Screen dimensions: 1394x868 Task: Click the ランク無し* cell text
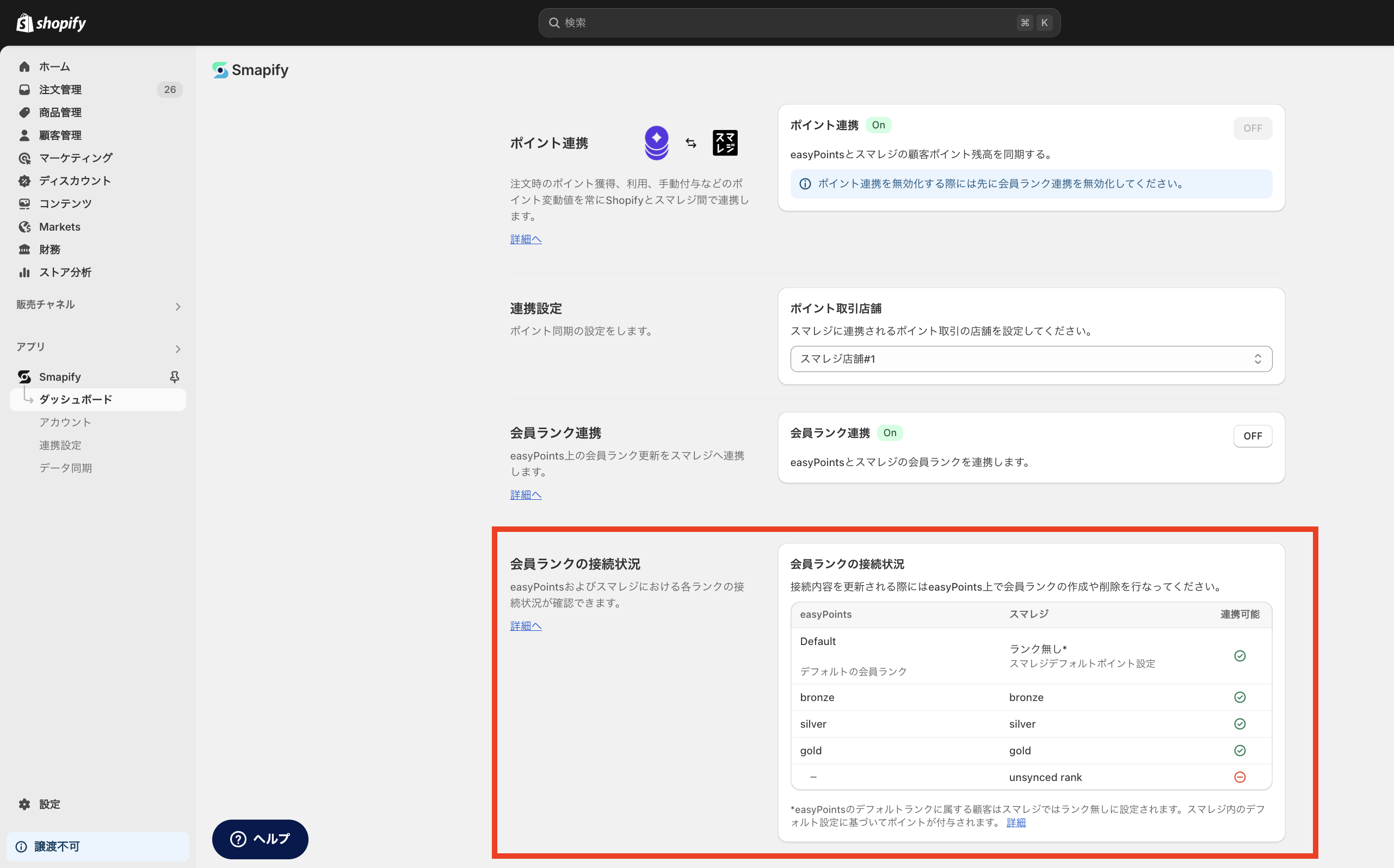tap(1038, 649)
